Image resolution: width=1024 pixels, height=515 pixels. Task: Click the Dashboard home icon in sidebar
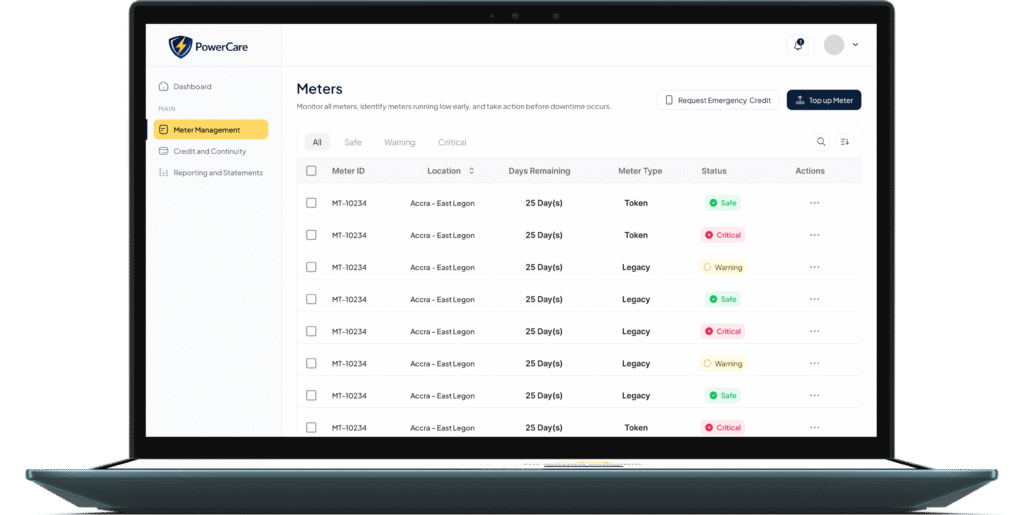[164, 87]
